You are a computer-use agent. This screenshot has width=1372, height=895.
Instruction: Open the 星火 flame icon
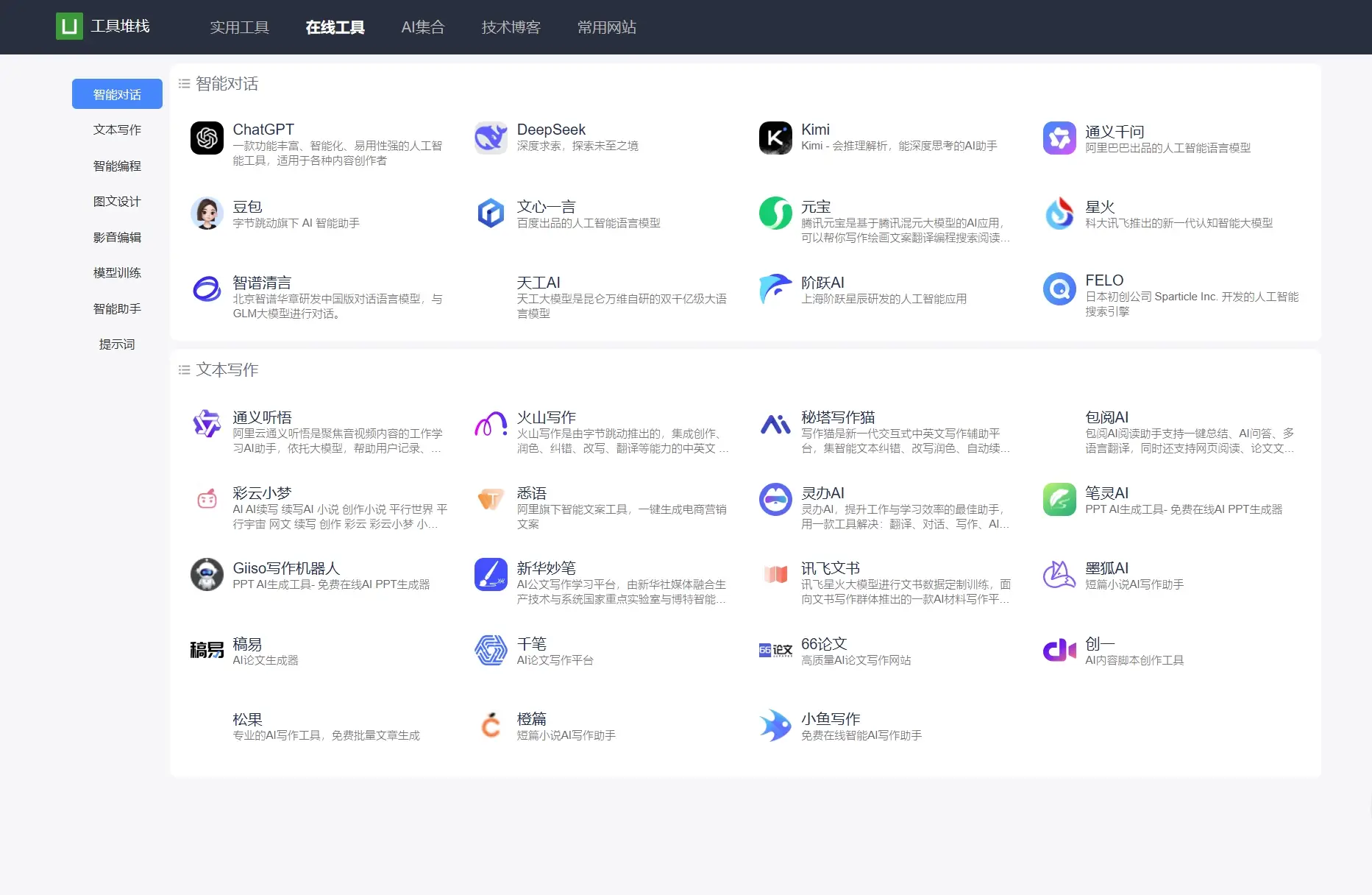[x=1059, y=214]
